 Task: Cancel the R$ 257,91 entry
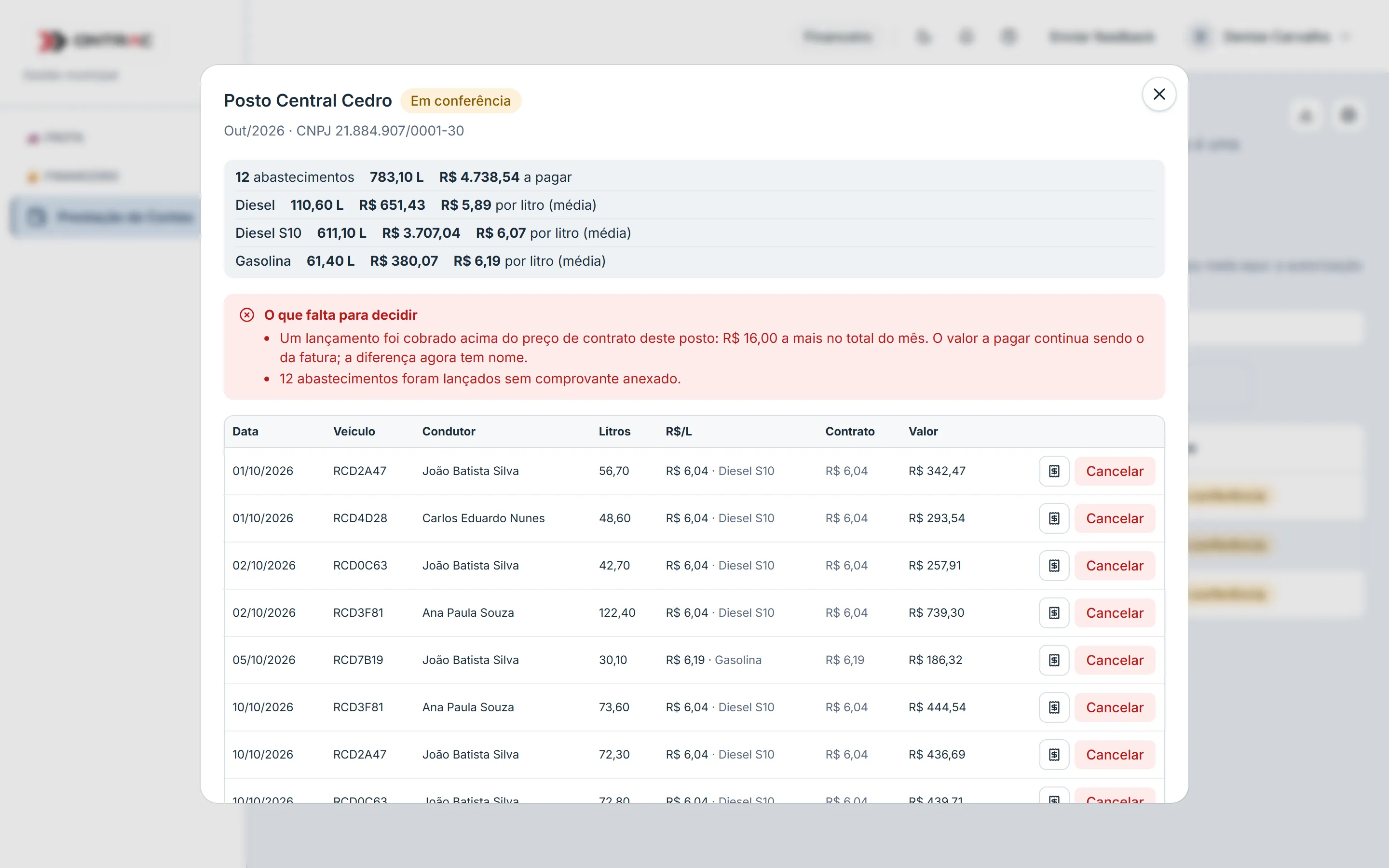pos(1115,566)
